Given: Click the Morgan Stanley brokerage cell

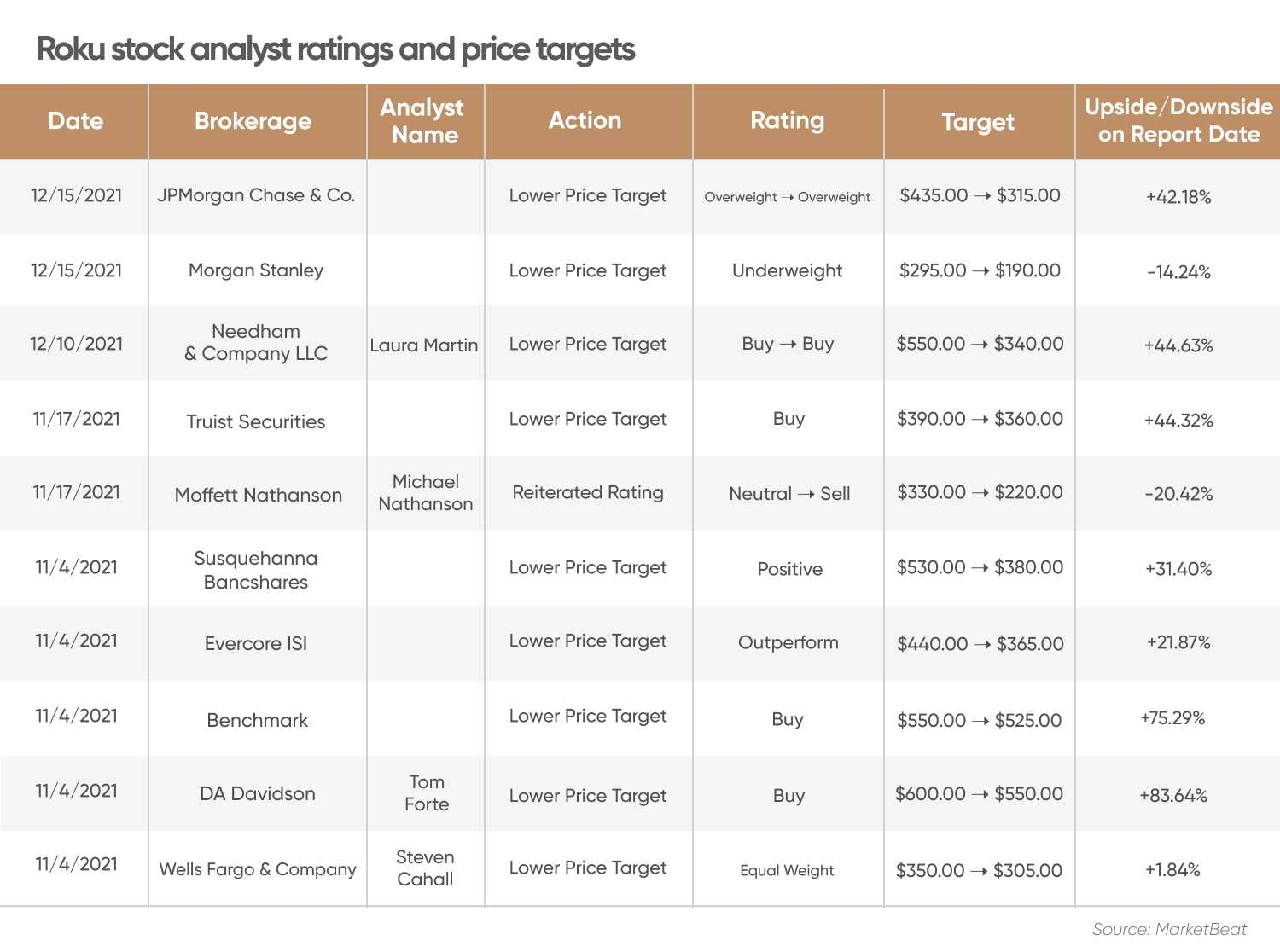Looking at the screenshot, I should pos(256,270).
